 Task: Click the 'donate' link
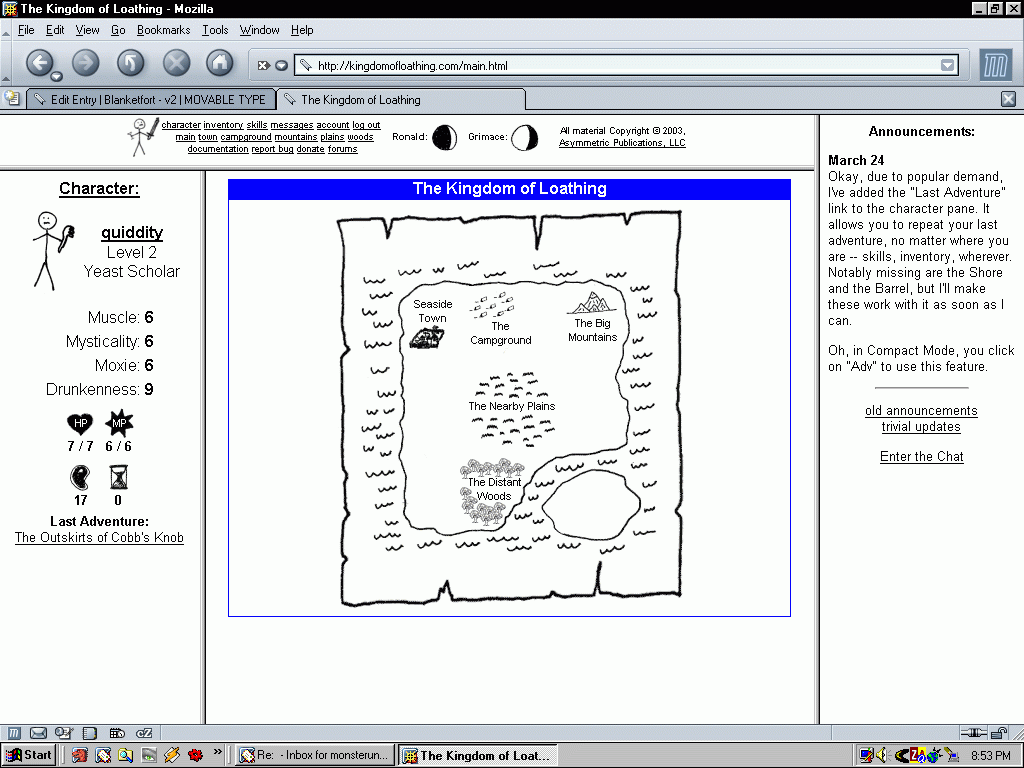310,149
